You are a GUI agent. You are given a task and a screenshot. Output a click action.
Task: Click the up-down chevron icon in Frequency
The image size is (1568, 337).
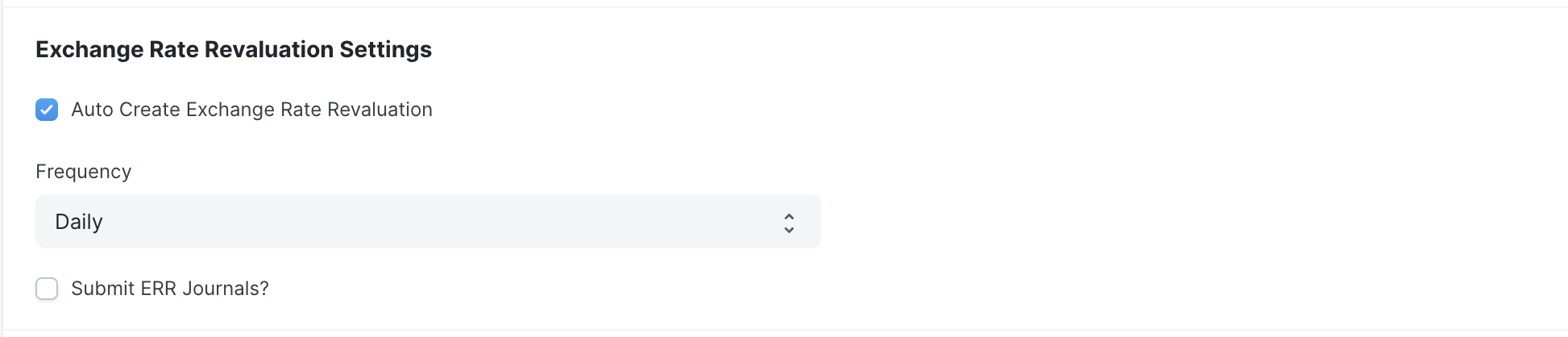tap(789, 223)
